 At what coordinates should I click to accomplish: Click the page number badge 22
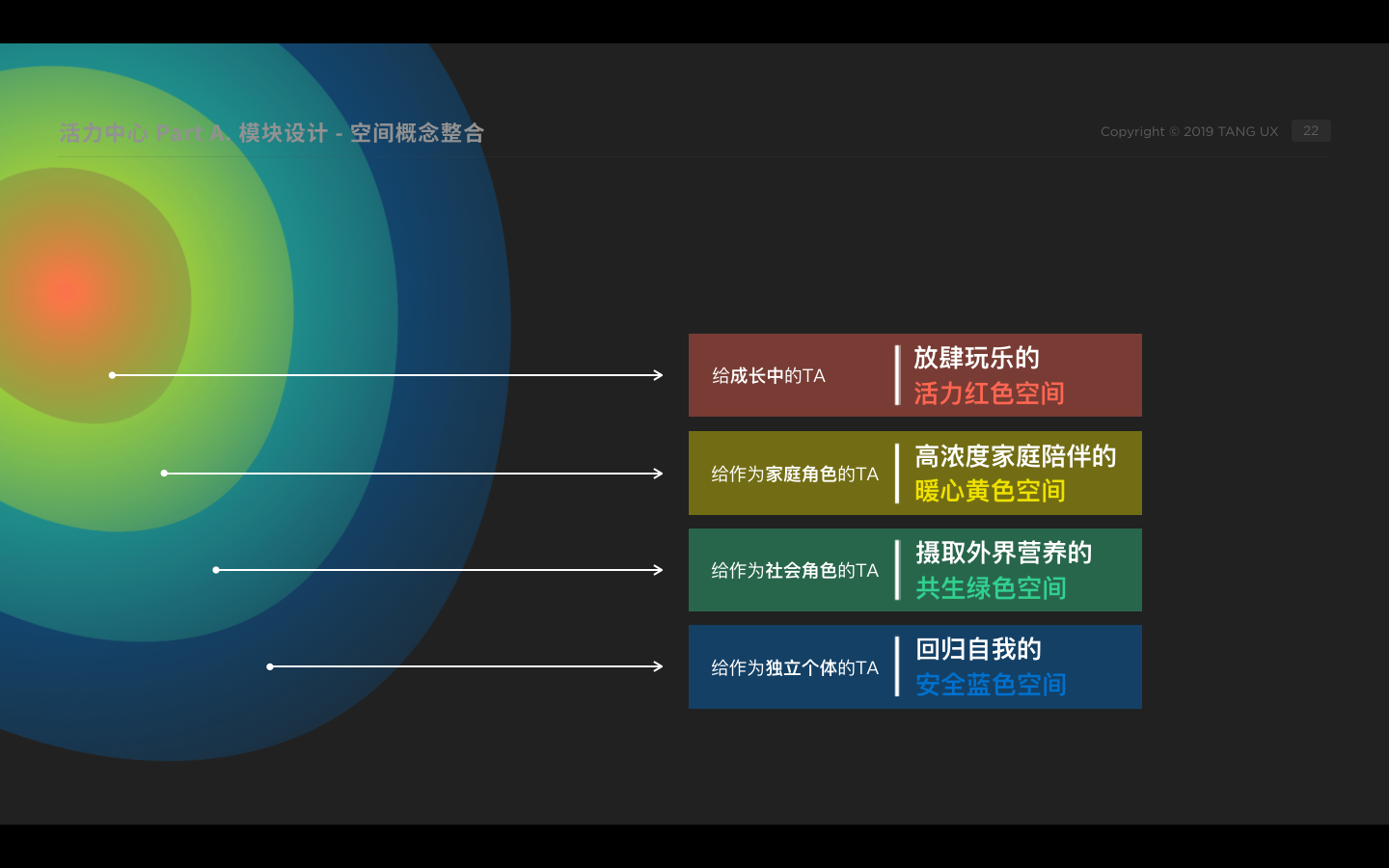[x=1311, y=131]
